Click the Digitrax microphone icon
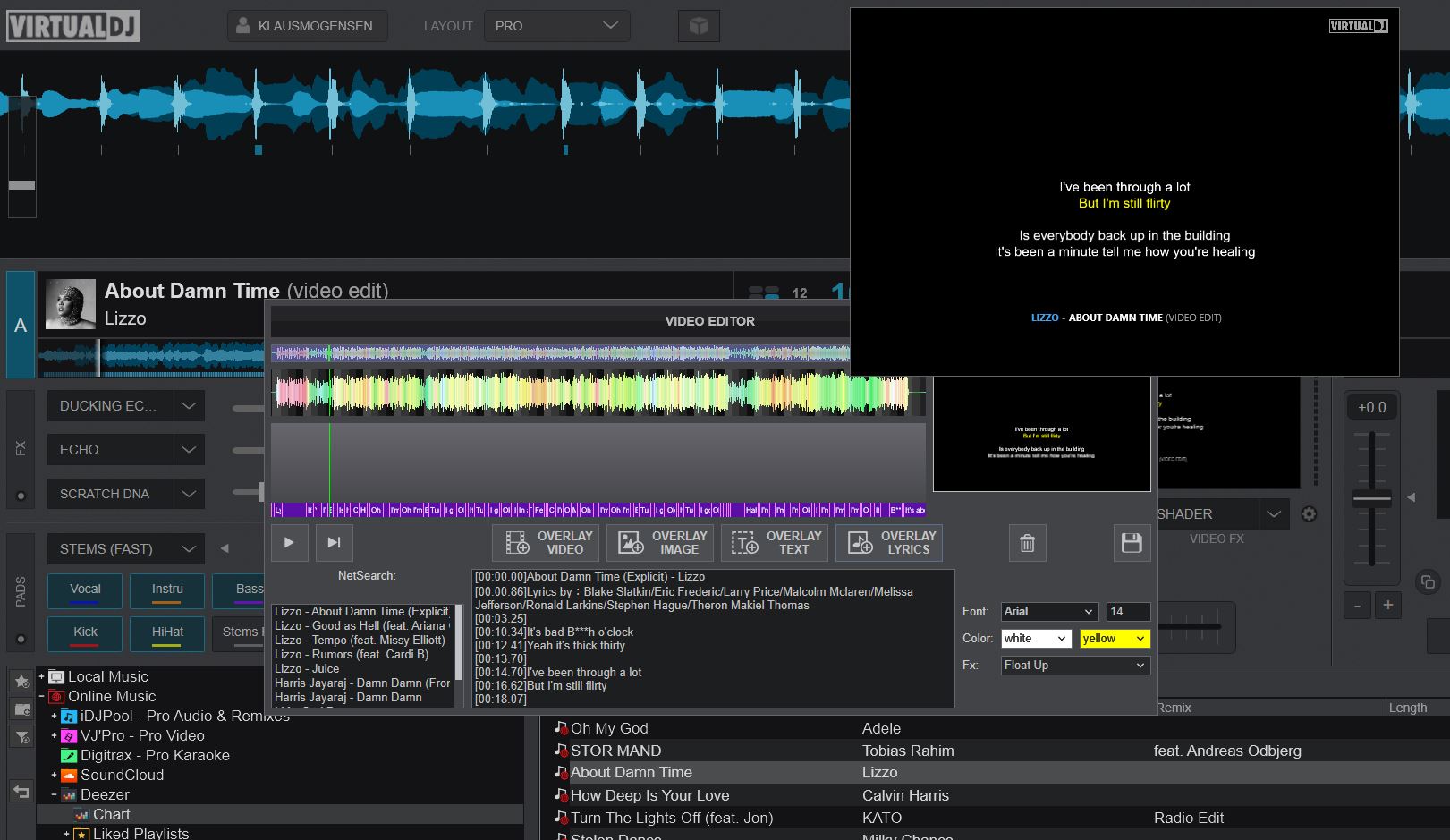This screenshot has width=1450, height=840. click(x=69, y=755)
